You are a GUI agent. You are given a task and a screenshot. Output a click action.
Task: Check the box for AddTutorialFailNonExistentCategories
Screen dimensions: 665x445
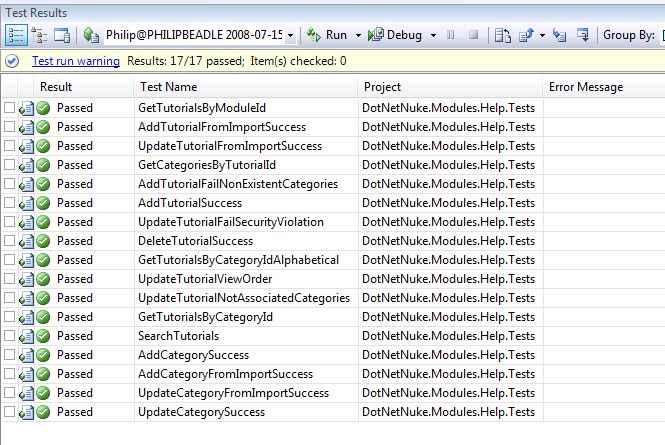point(9,184)
